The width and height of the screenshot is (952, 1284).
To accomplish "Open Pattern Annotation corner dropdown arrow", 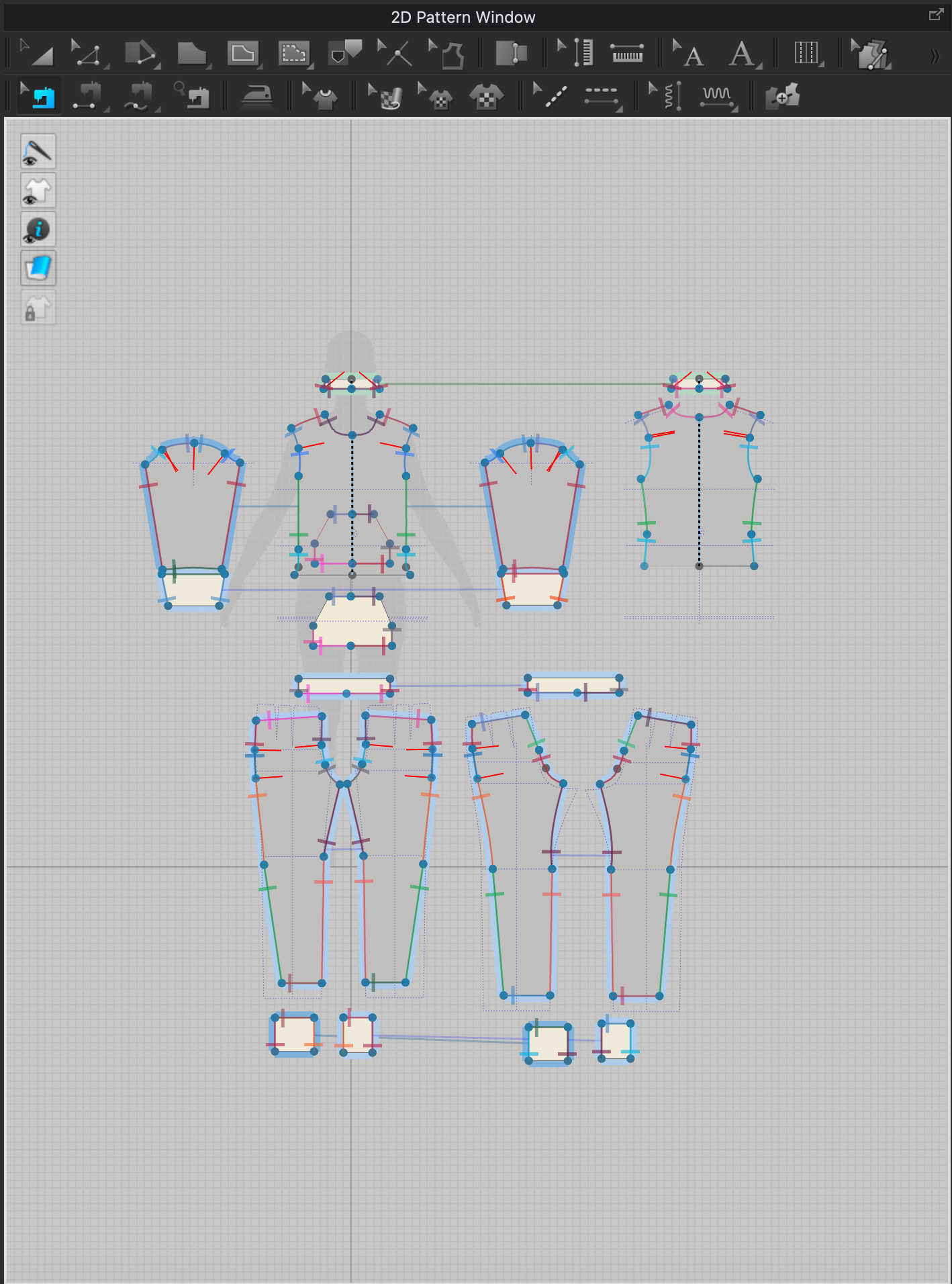I will 759,66.
